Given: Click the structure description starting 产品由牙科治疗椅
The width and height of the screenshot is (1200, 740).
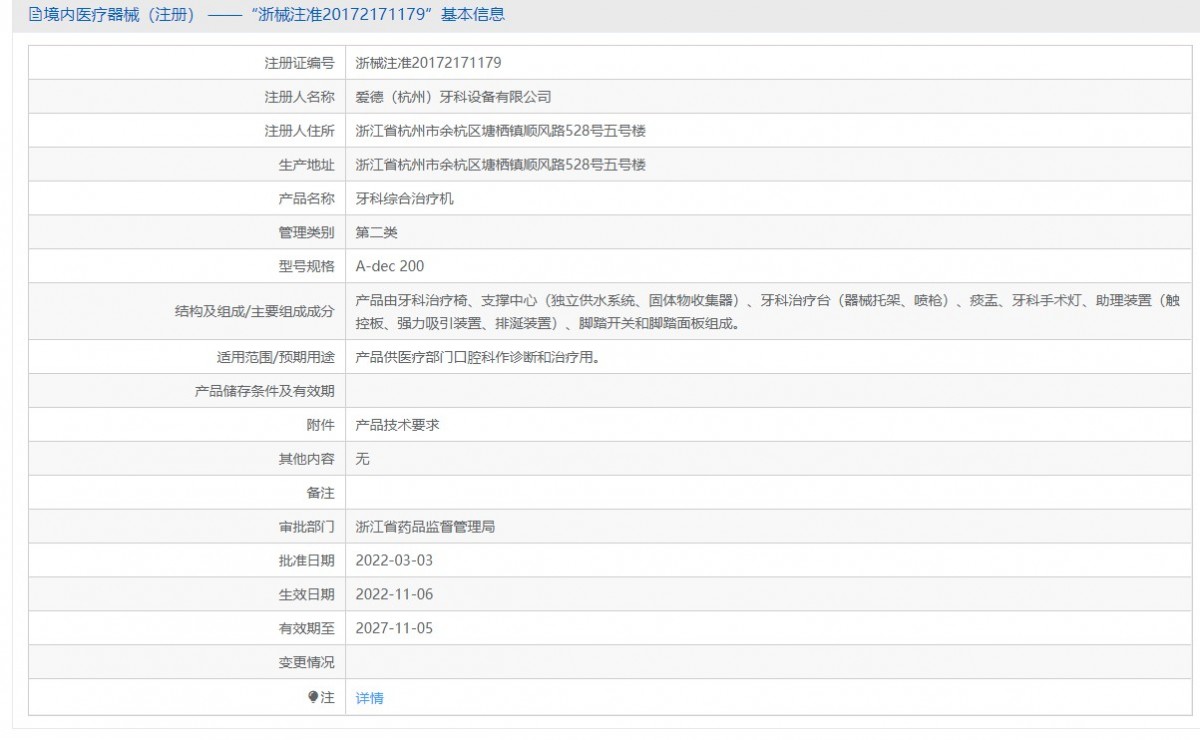Looking at the screenshot, I should pos(768,312).
